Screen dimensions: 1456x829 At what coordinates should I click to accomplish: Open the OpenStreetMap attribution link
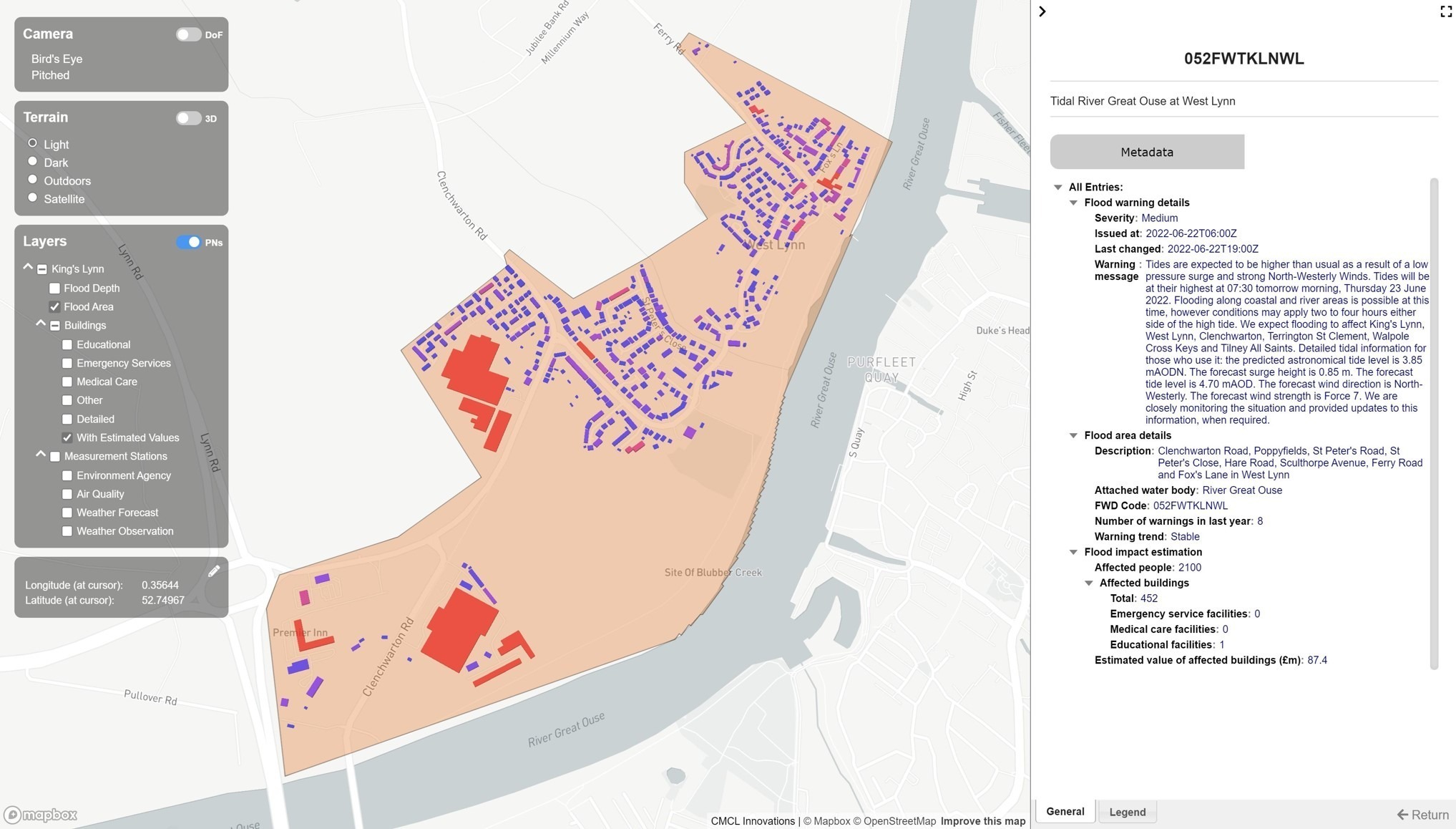pyautogui.click(x=894, y=822)
